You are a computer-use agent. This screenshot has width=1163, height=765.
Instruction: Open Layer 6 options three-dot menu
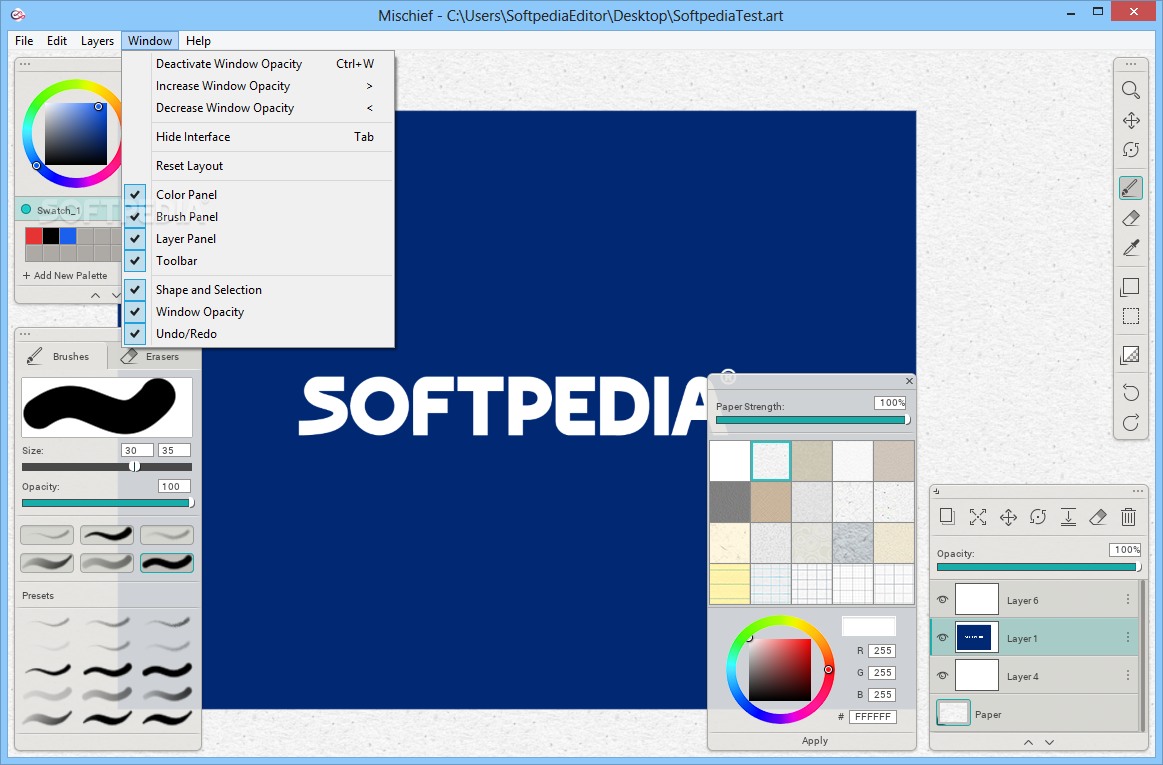coord(1128,600)
